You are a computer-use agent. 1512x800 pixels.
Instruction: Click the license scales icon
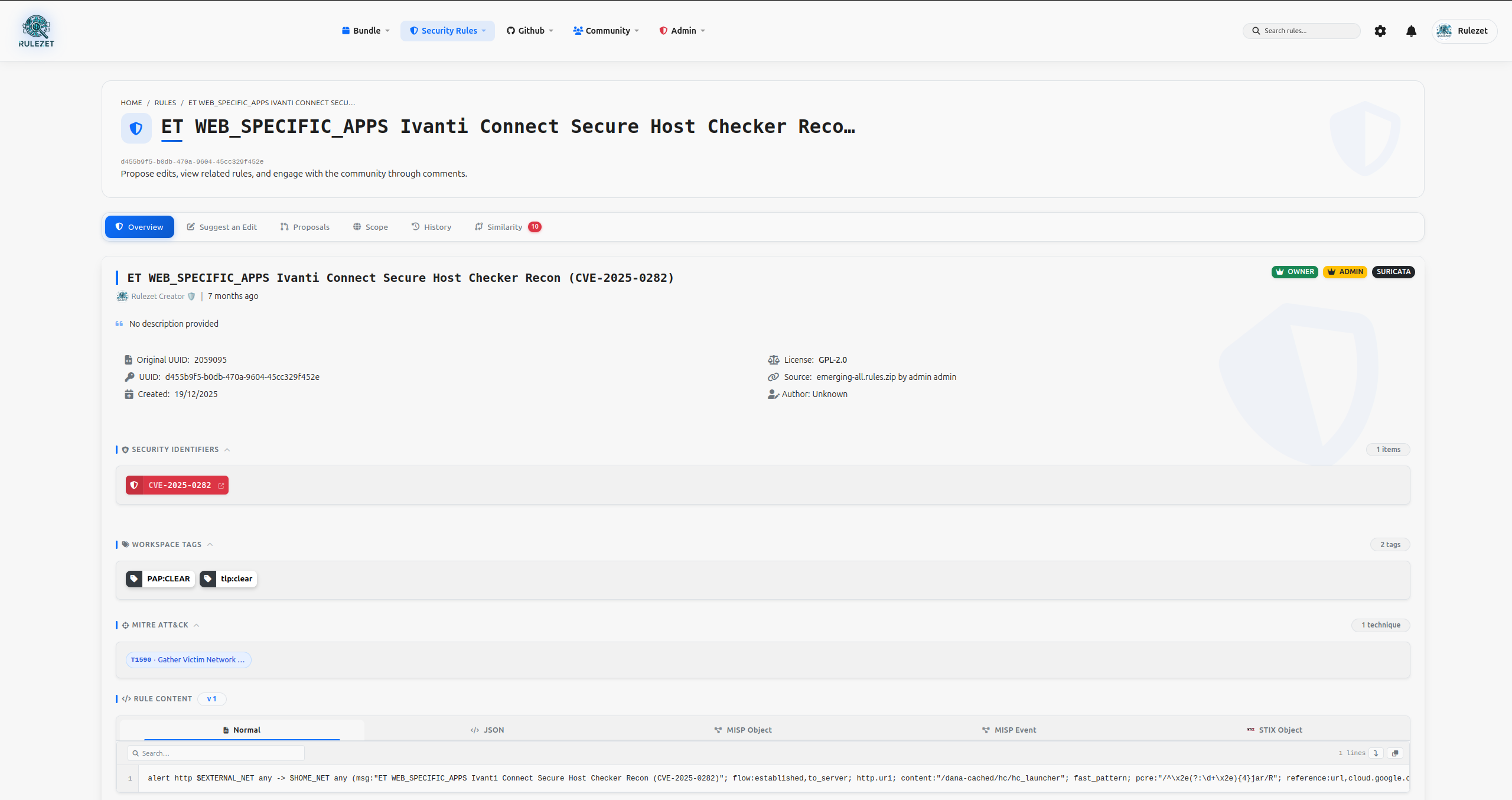[x=774, y=360]
